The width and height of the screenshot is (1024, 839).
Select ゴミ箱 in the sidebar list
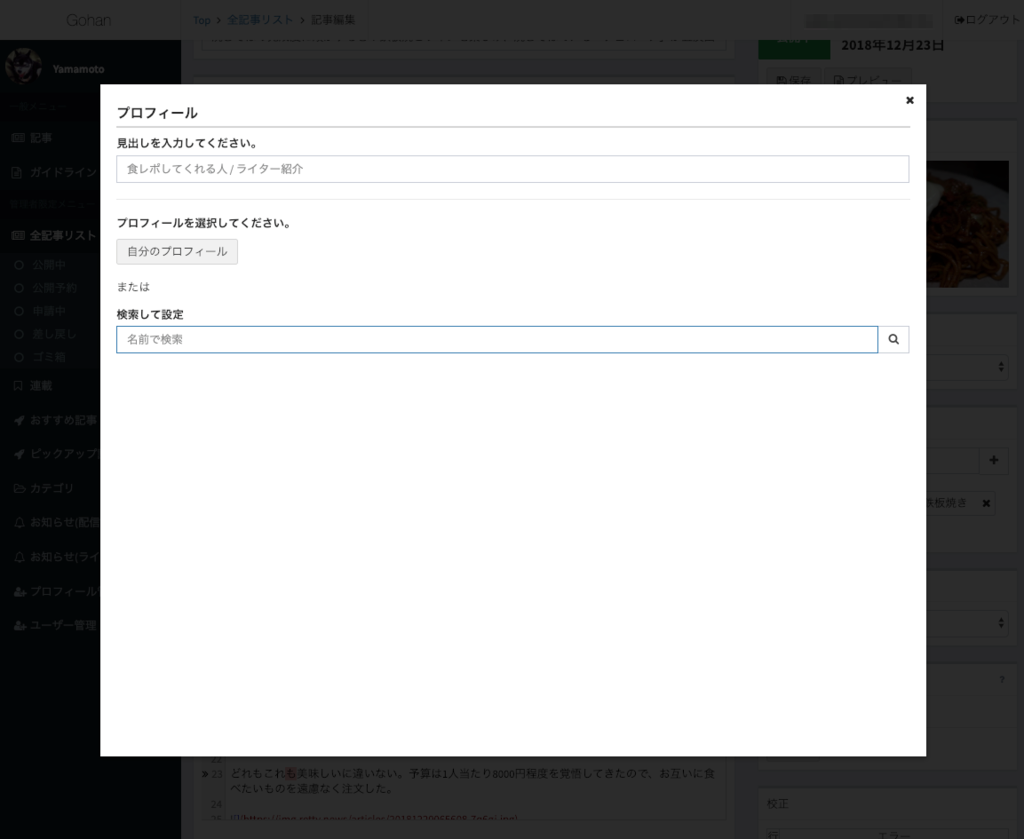pos(49,357)
